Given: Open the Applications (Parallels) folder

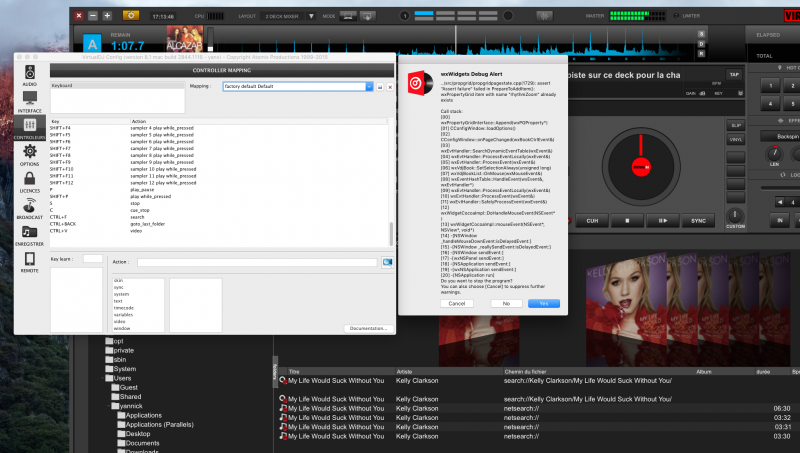Looking at the screenshot, I should pos(155,424).
